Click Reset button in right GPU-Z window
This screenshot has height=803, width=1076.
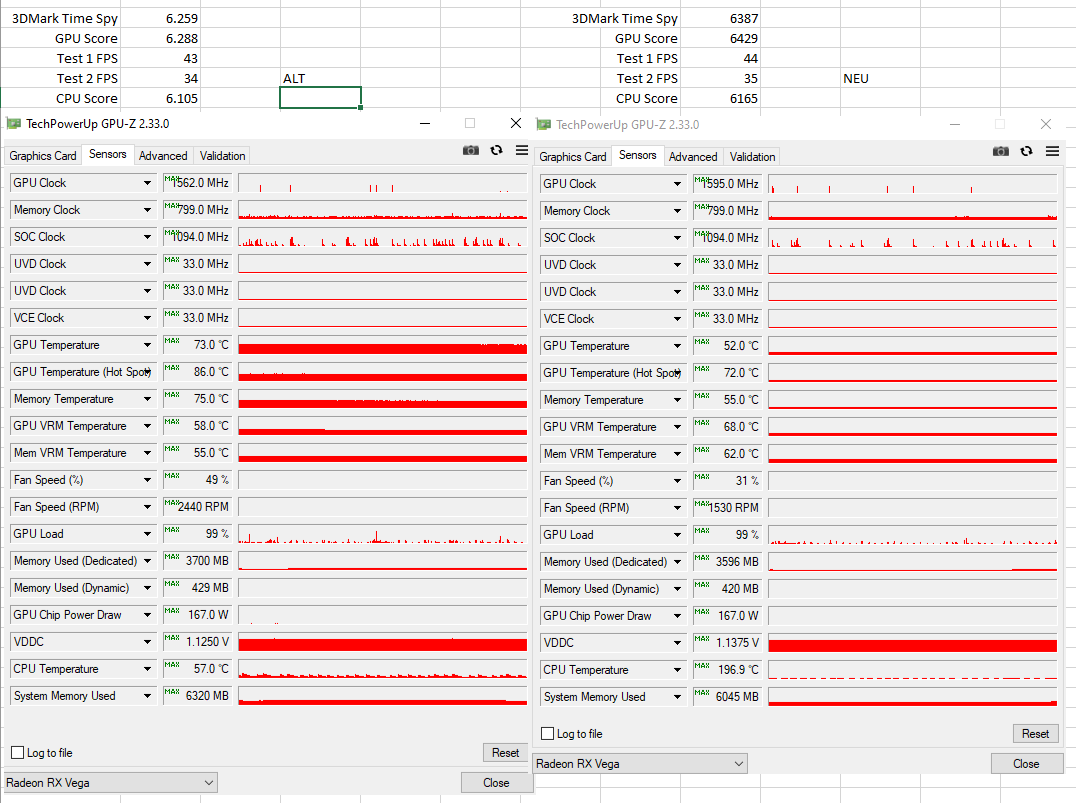point(1035,734)
